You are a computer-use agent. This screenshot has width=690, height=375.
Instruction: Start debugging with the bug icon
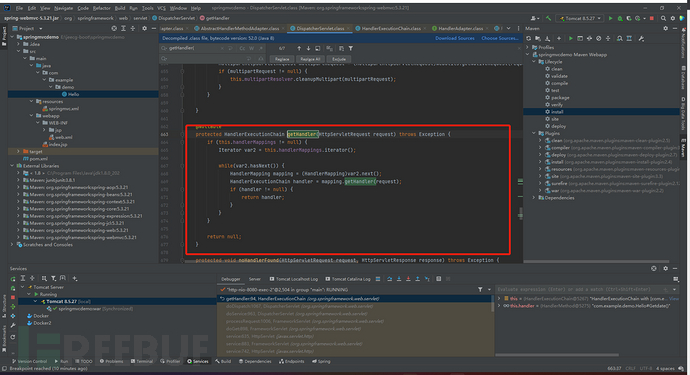coord(620,18)
